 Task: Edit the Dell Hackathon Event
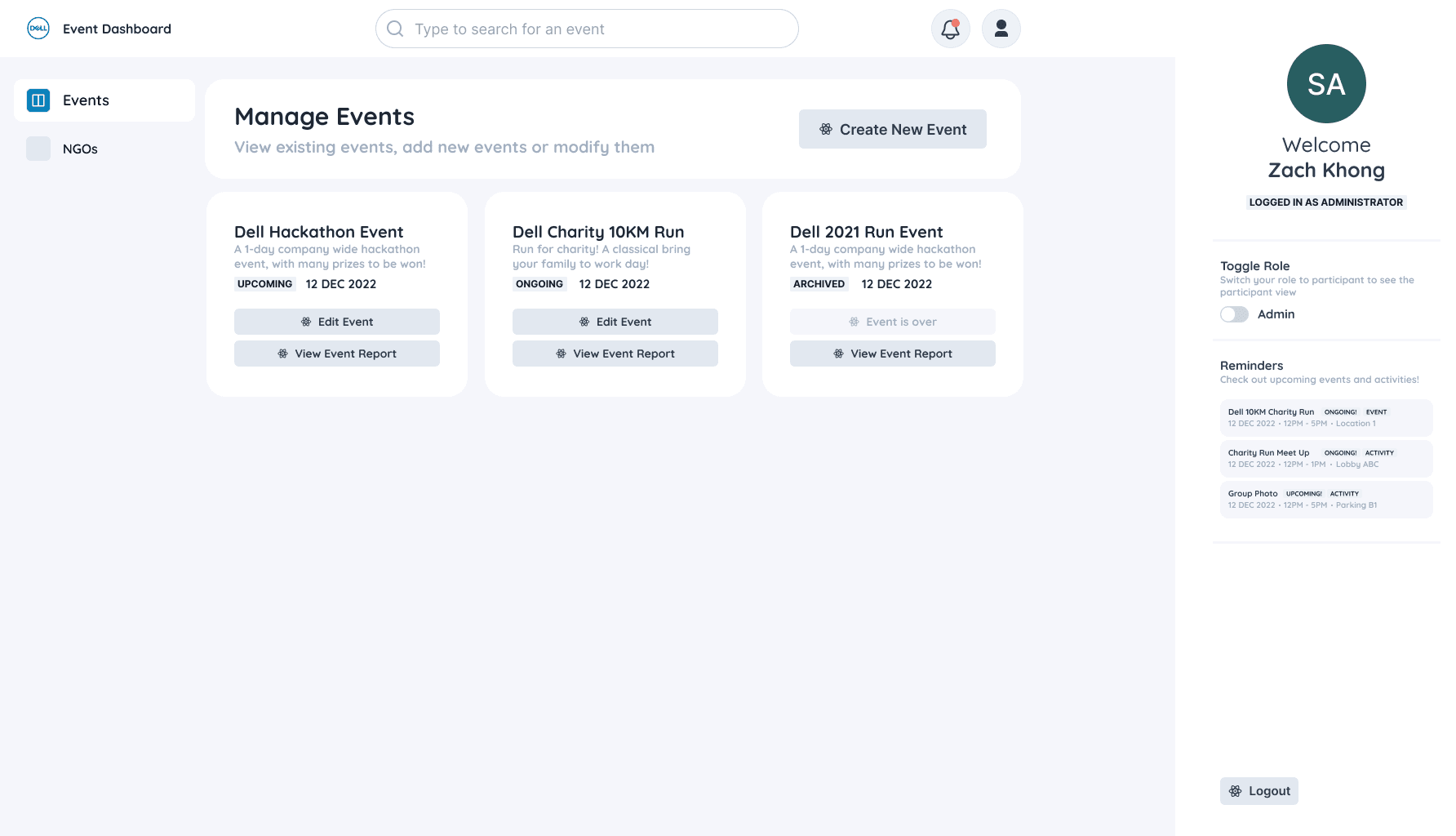[x=337, y=322]
